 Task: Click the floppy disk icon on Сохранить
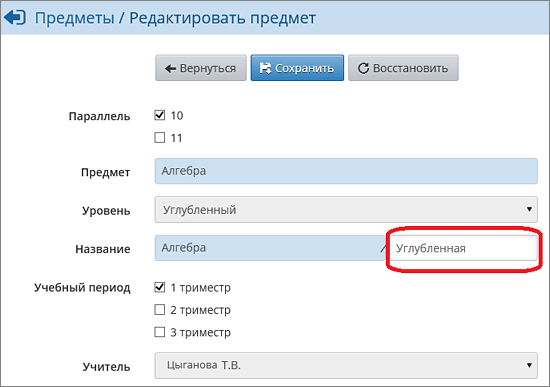click(265, 68)
